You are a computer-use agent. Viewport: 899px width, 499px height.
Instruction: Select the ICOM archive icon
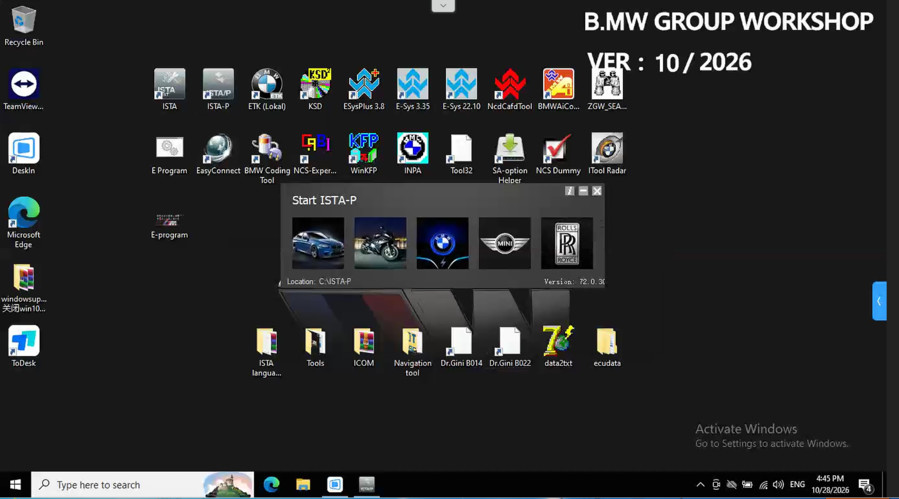pyautogui.click(x=363, y=341)
